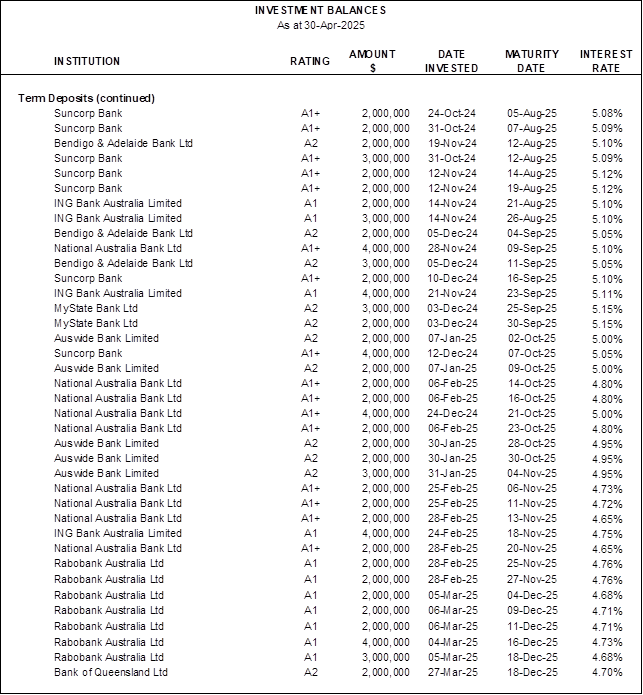Click the maturity date 28-Oct-25

[532, 444]
